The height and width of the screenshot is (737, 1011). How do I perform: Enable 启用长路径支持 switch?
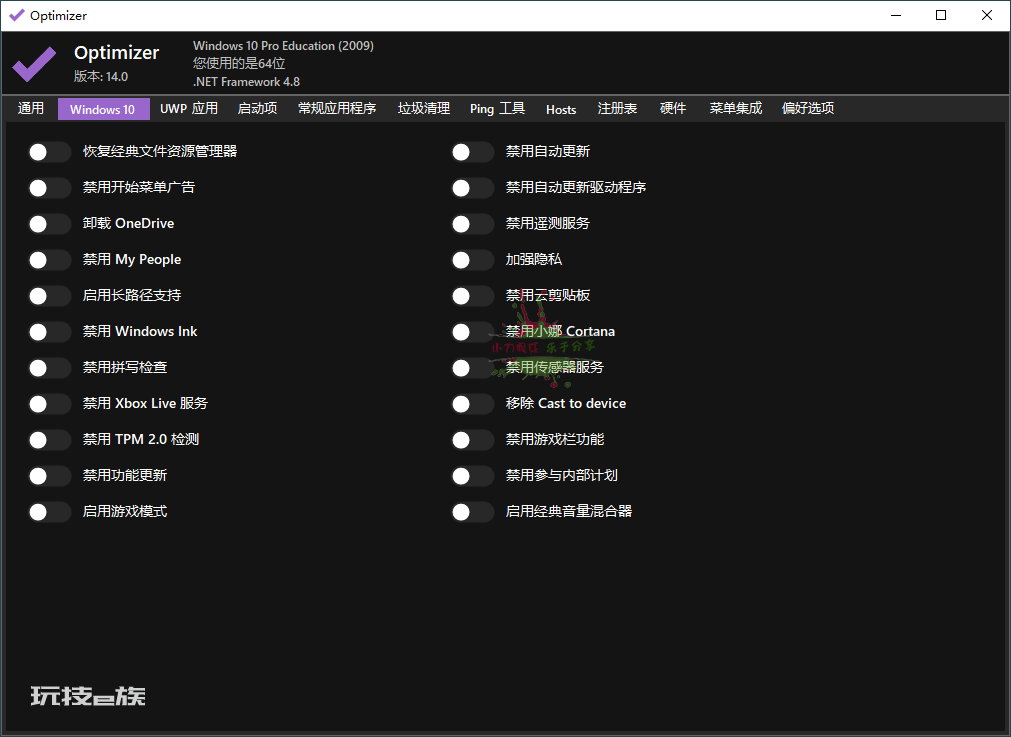(x=50, y=296)
